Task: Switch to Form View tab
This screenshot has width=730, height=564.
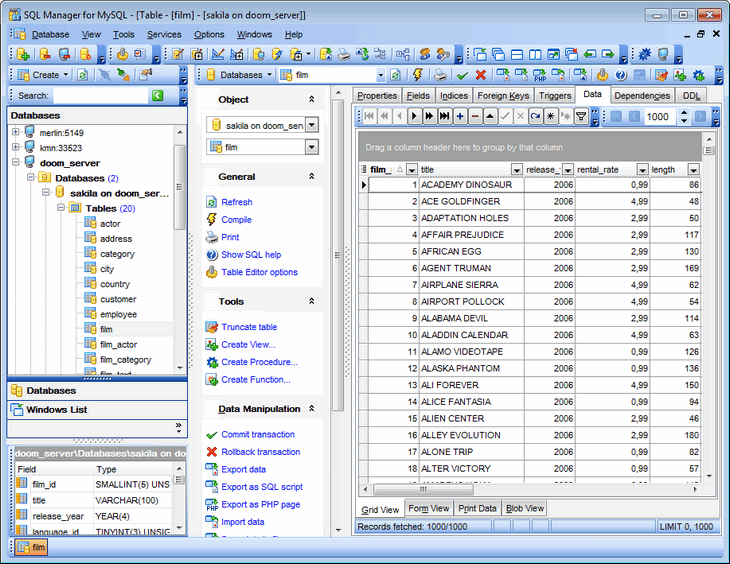Action: point(428,509)
